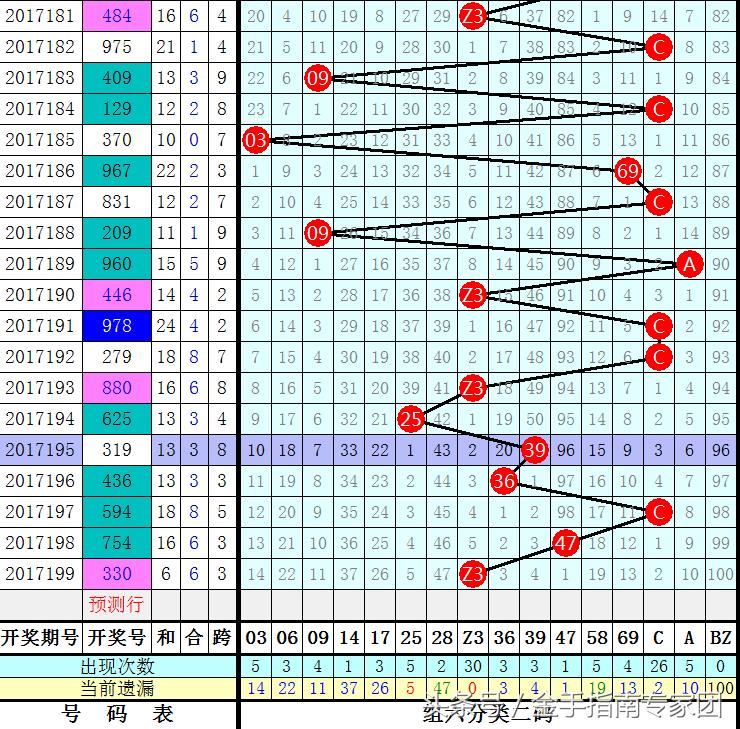Click the 58 column header

tap(597, 638)
